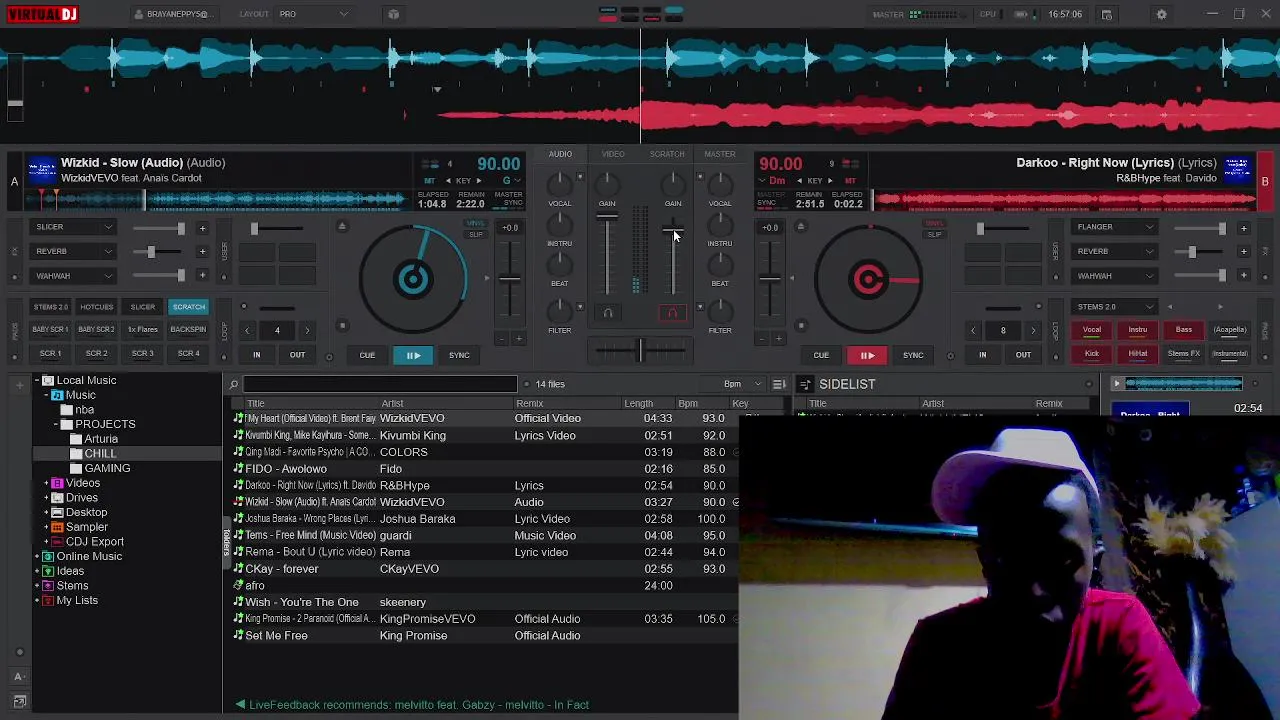
Task: Open SLICER effect dropdown on deck A
Action: [x=73, y=227]
